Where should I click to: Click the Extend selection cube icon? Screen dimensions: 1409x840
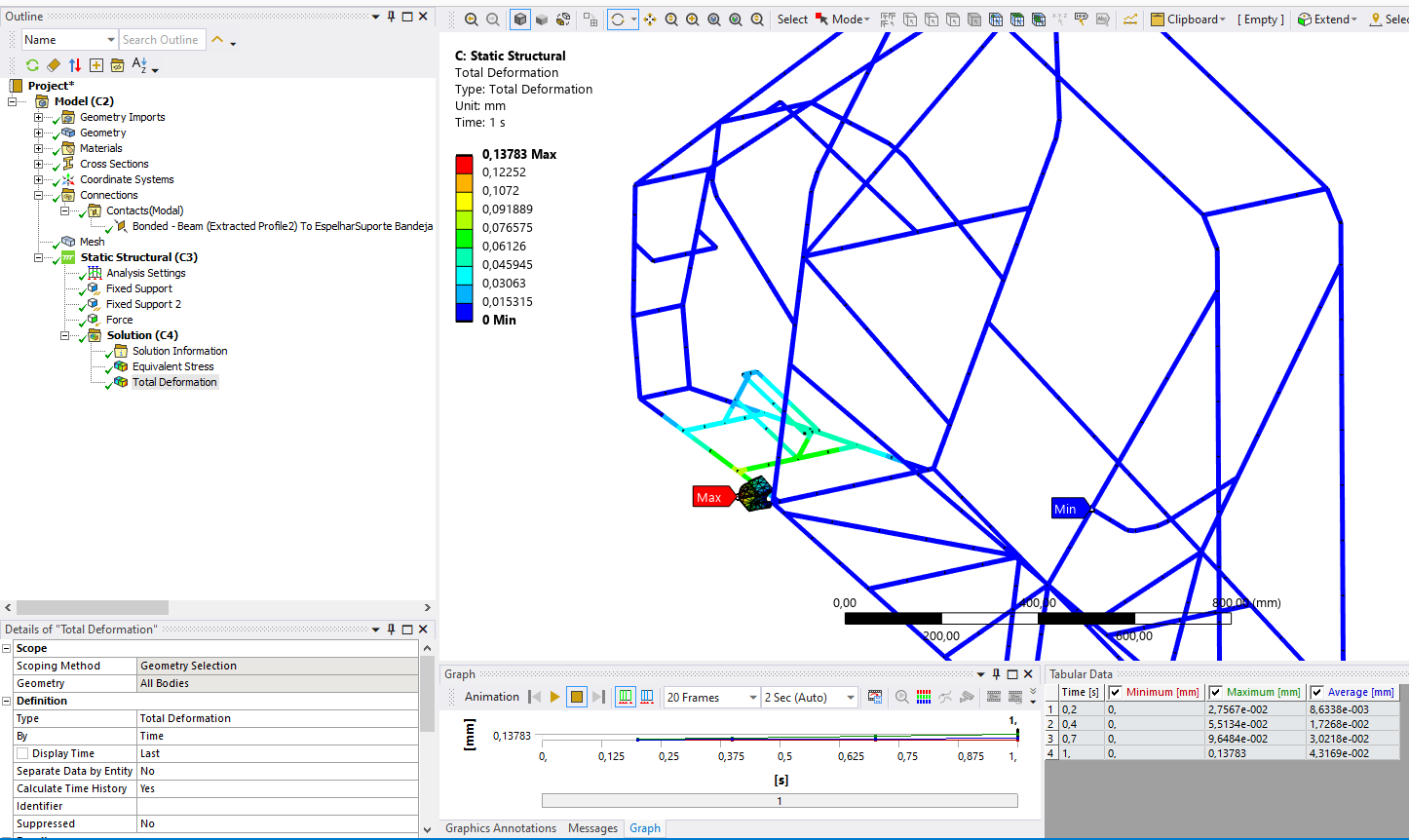(1305, 19)
